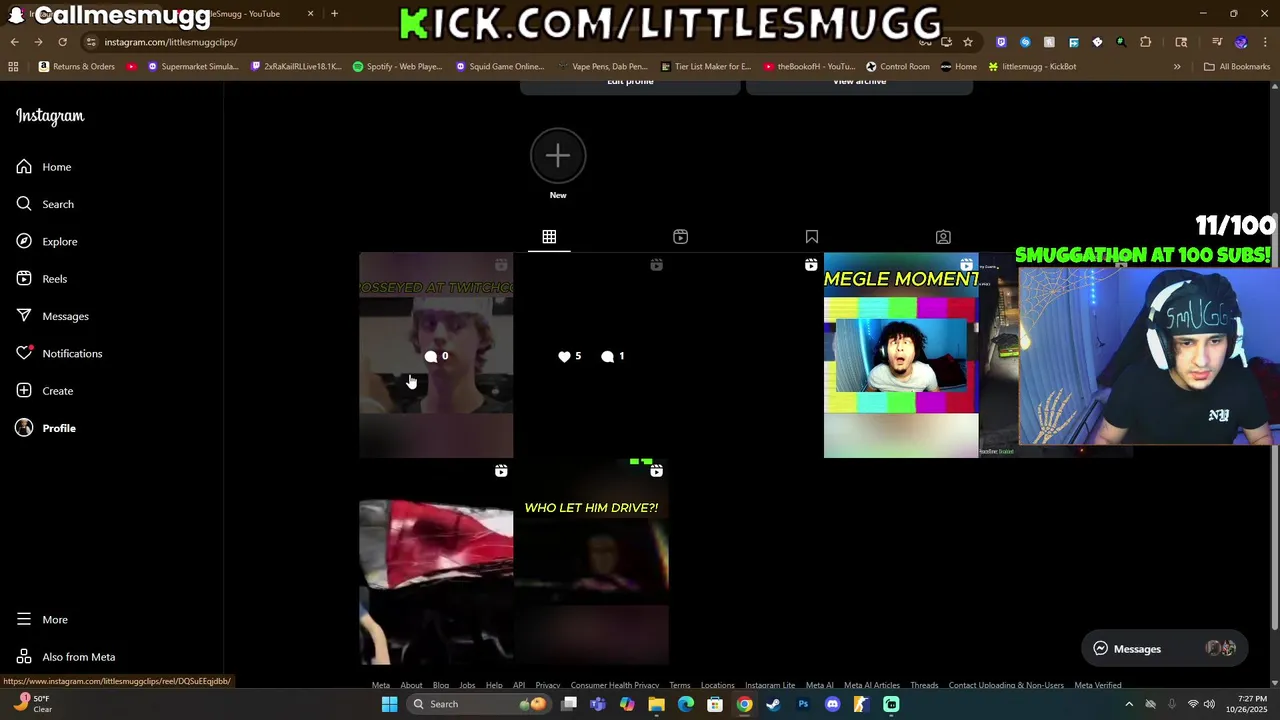Open the All Bookmarks folder

(x=1237, y=67)
